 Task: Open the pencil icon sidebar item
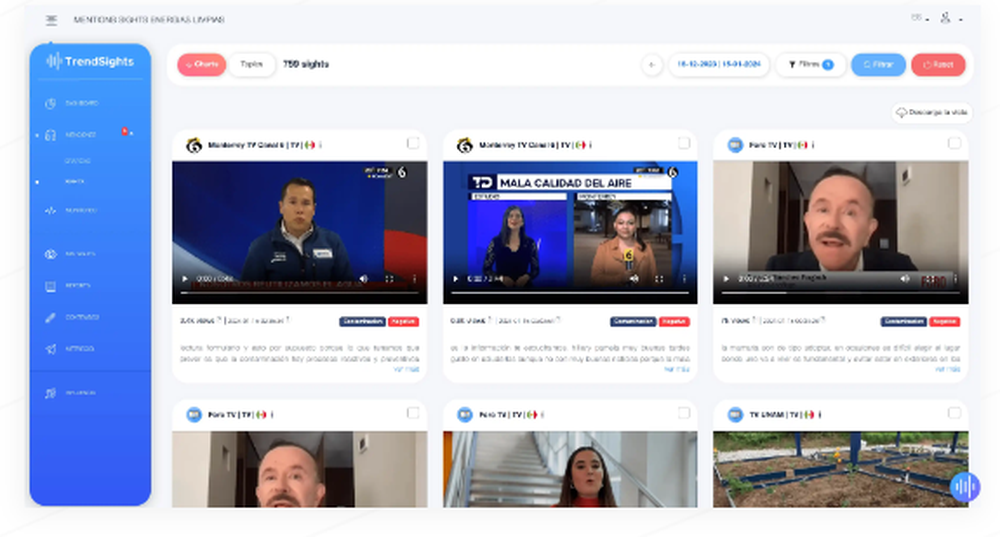(x=50, y=318)
